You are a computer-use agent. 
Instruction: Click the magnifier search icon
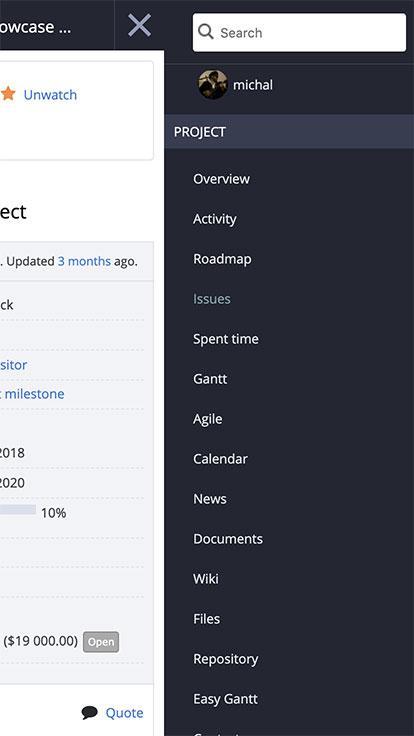pos(206,32)
